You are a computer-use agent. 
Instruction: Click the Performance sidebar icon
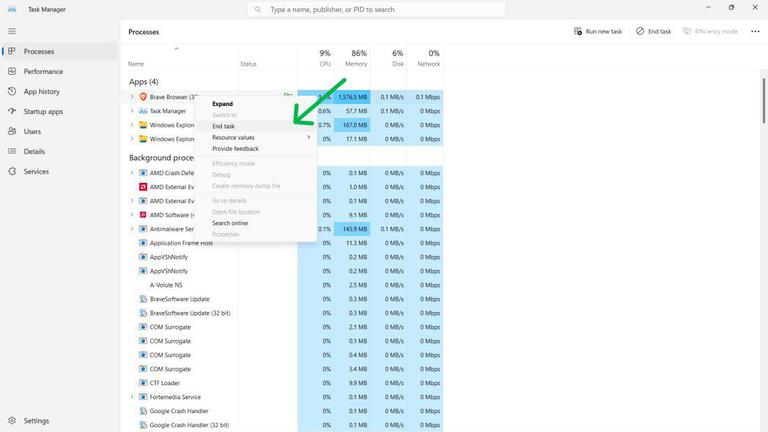click(x=12, y=72)
